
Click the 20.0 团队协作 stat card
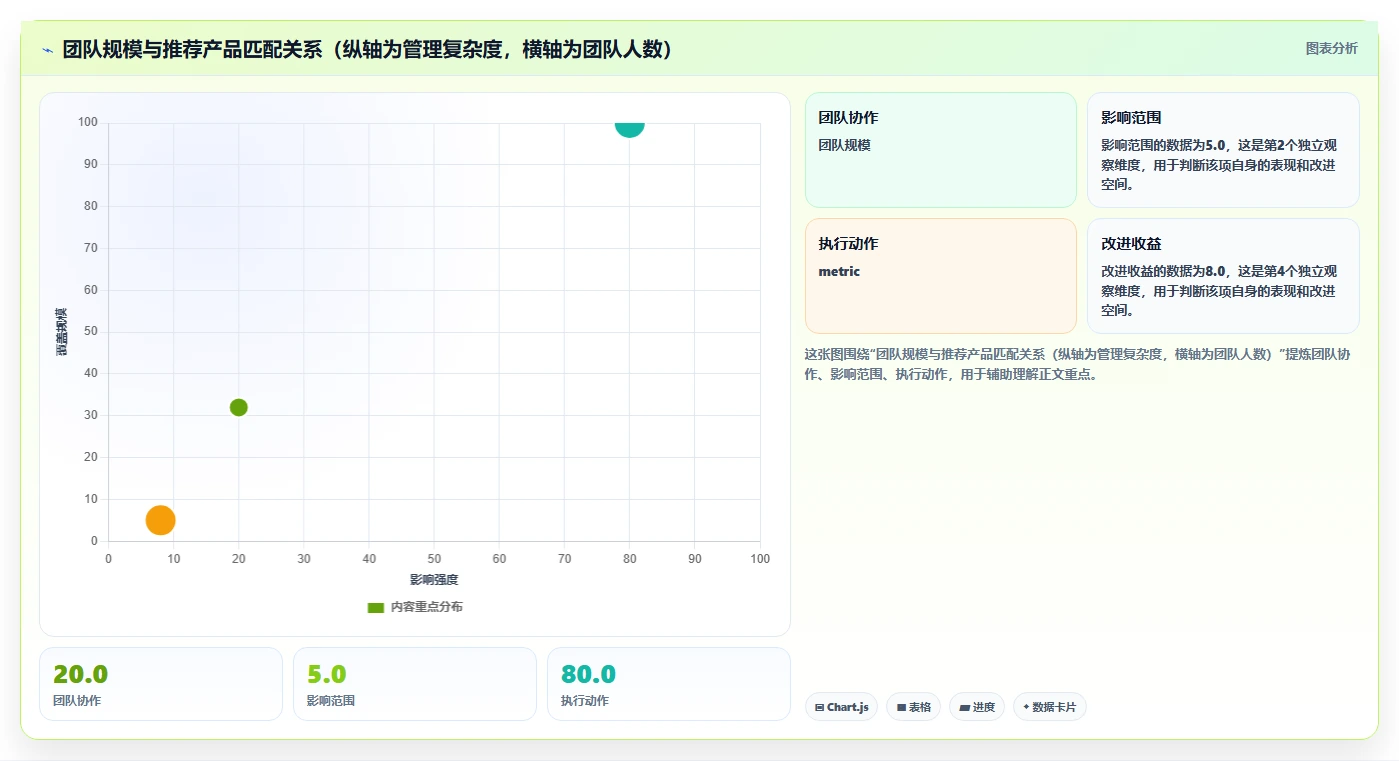click(x=161, y=684)
